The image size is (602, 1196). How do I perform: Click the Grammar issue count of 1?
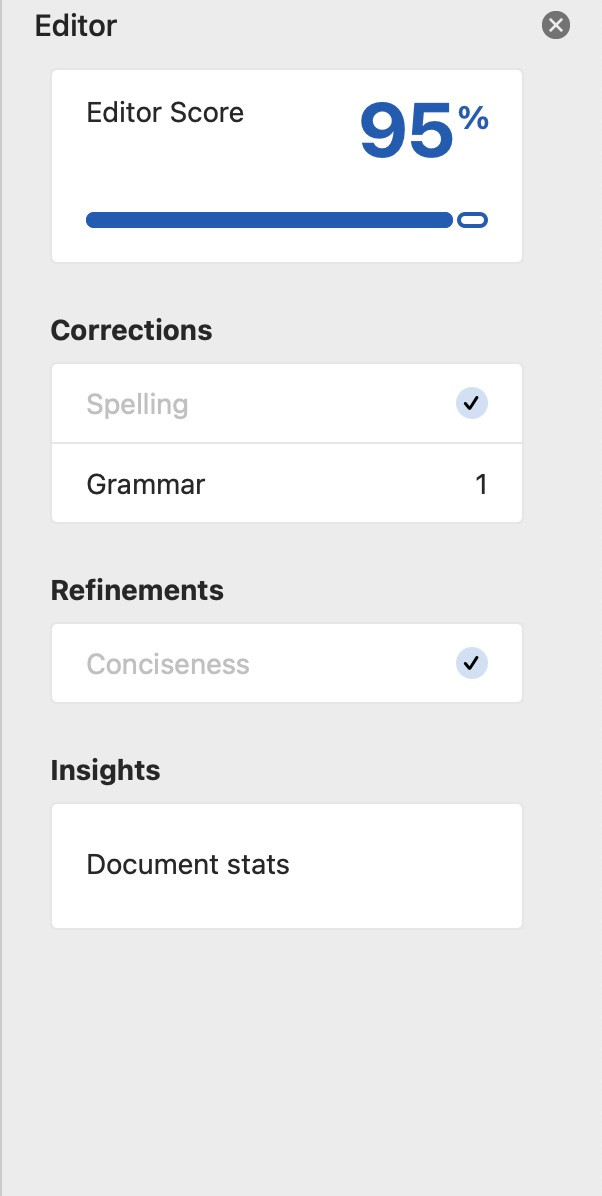point(481,484)
